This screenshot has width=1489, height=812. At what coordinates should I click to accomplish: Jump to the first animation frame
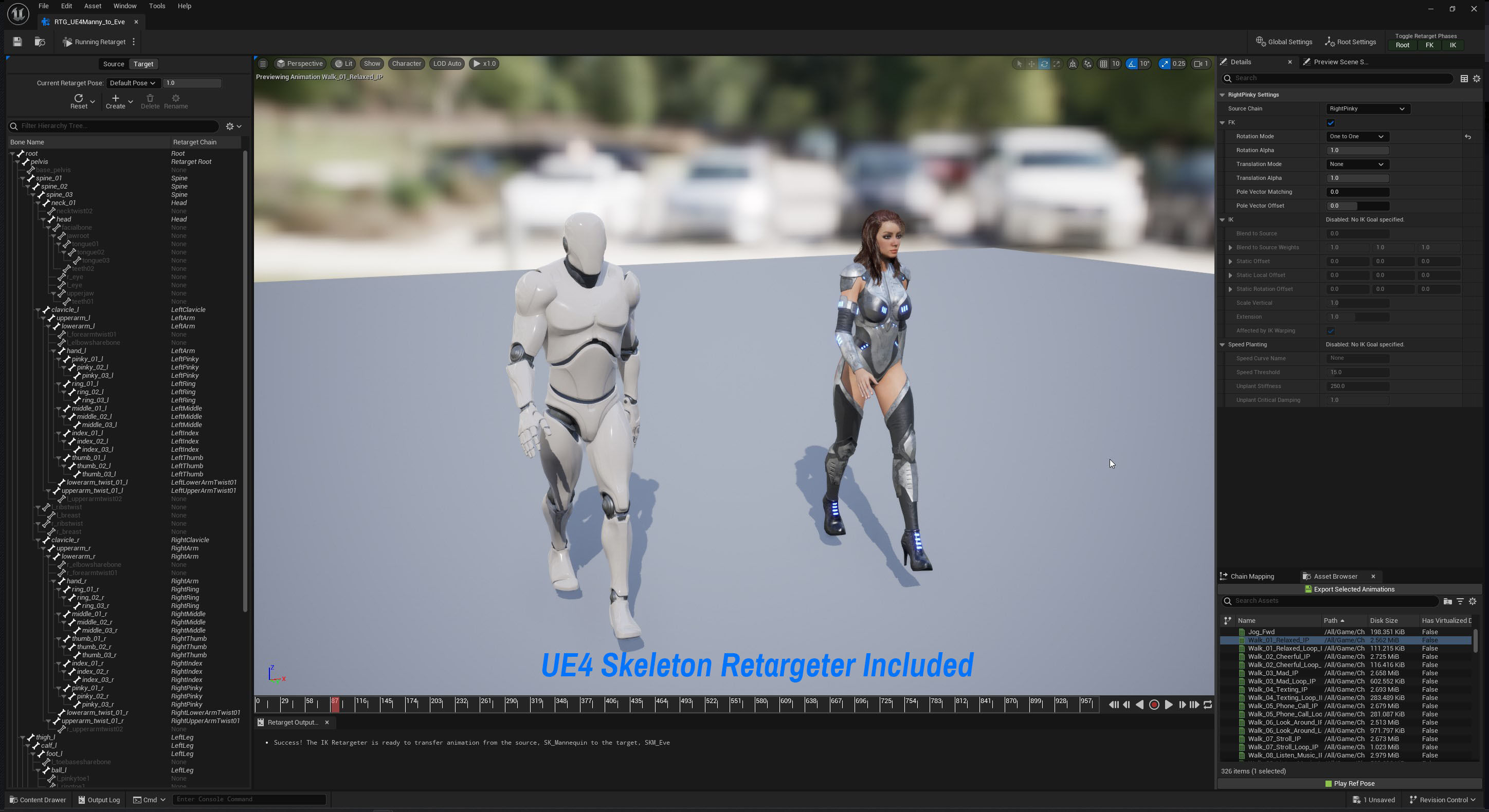1113,705
